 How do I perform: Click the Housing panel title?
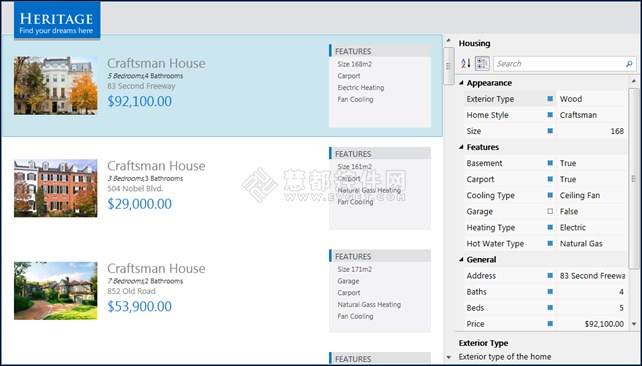click(x=474, y=43)
